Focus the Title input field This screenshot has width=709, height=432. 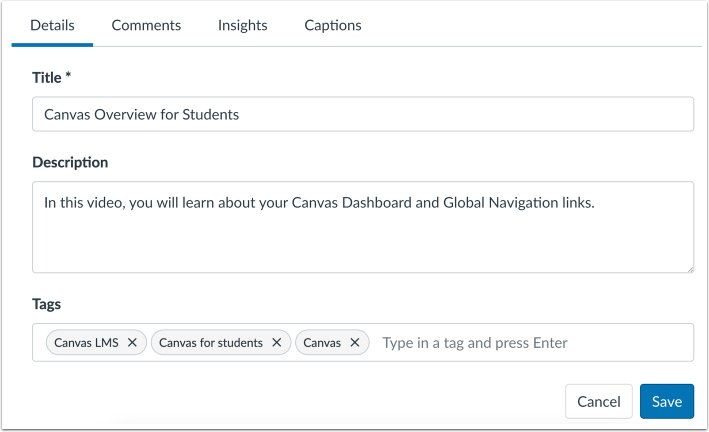tap(362, 114)
